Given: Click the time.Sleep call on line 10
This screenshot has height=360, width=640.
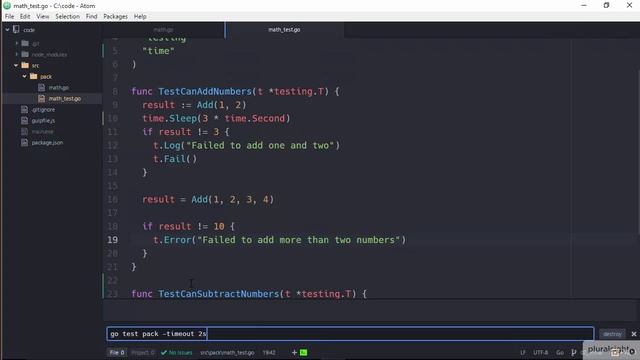Looking at the screenshot, I should [x=216, y=118].
